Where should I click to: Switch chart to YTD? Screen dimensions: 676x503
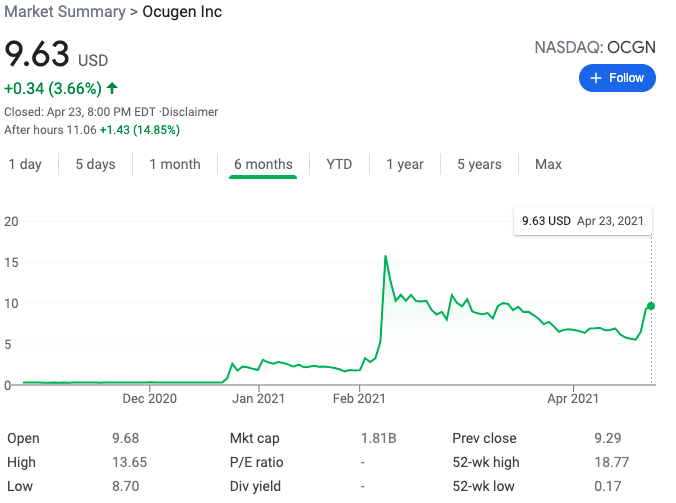339,164
